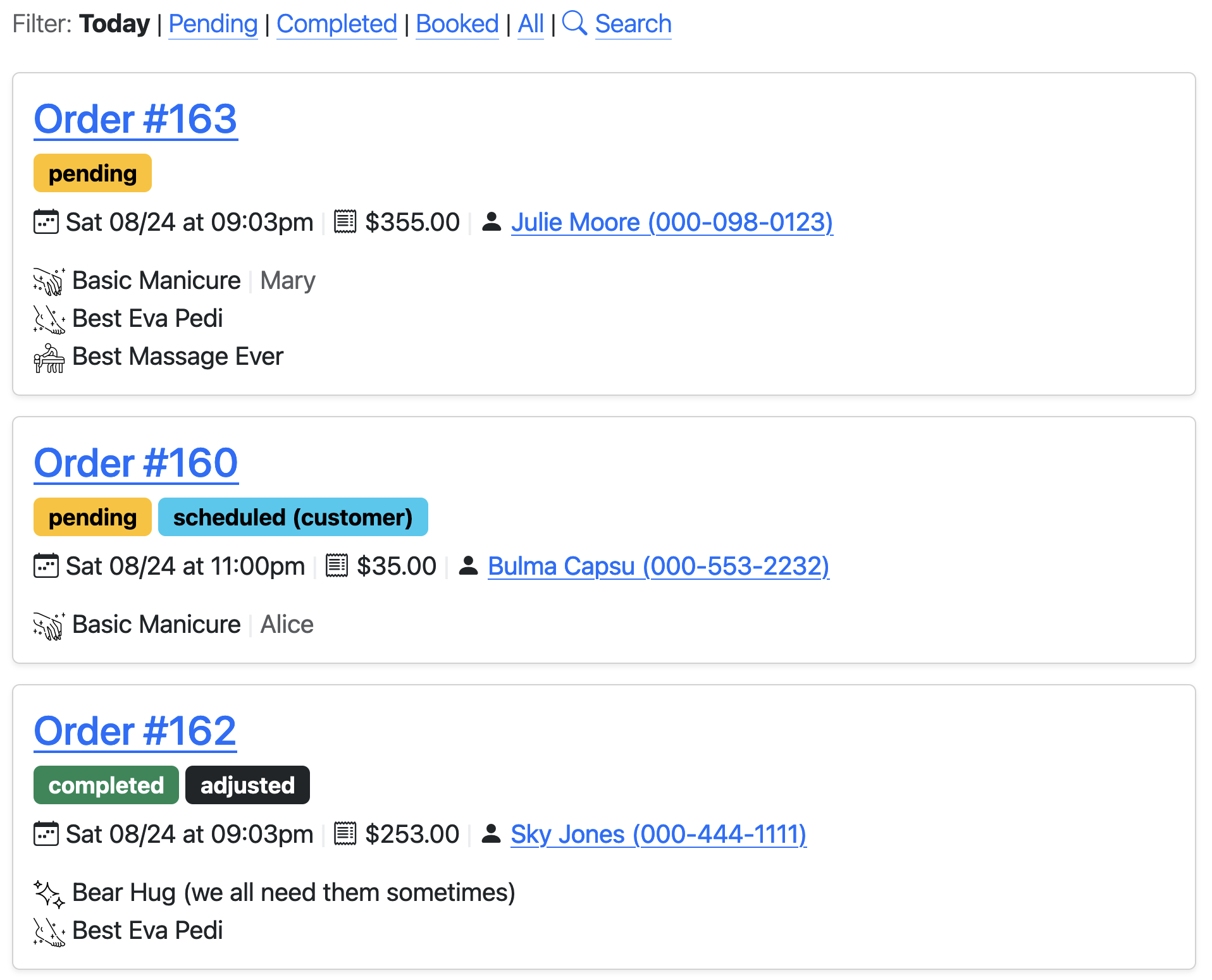Click the pedicure foot icon in Order #163
The width and height of the screenshot is (1212, 980).
[x=49, y=319]
